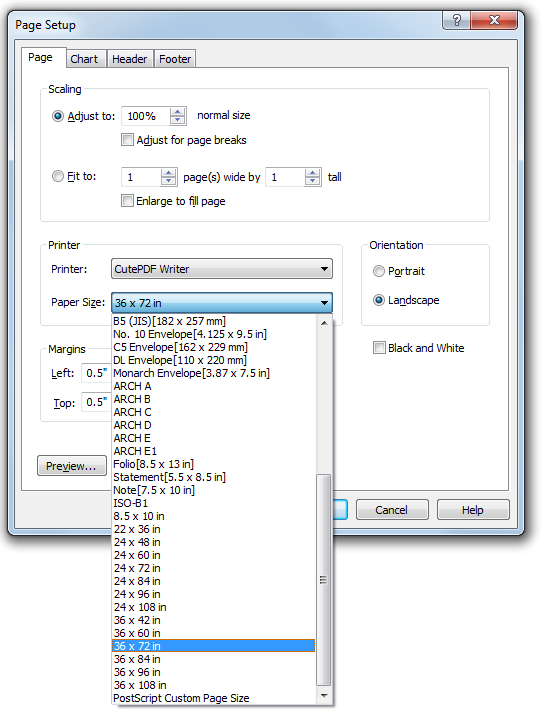Image resolution: width=543 pixels, height=713 pixels.
Task: Click the Left margin input field
Action: [96, 373]
